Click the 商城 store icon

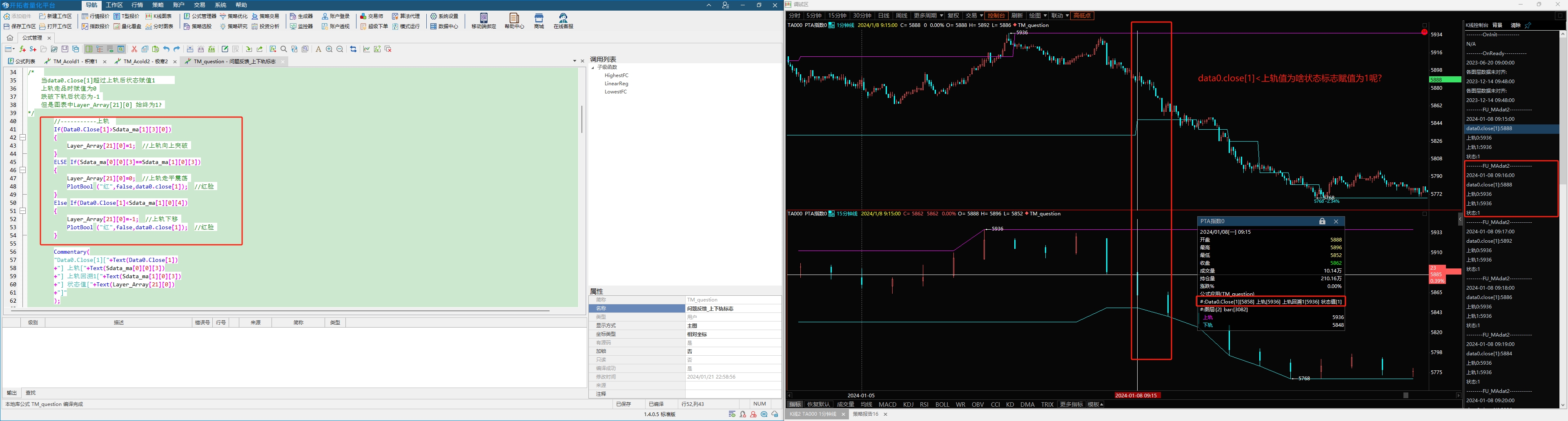tap(539, 21)
